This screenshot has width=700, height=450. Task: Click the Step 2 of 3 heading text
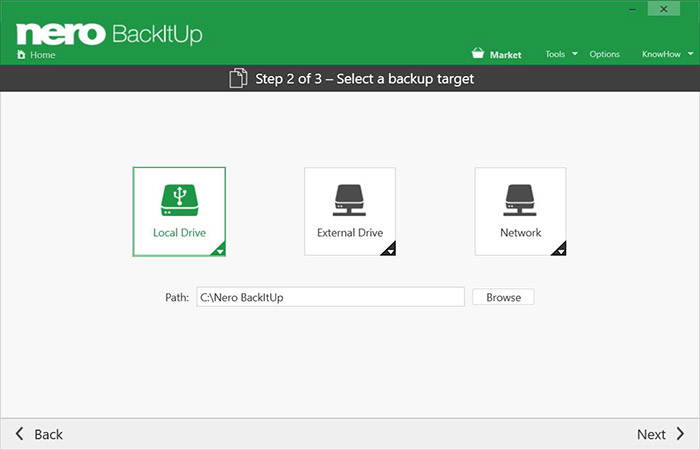[364, 79]
